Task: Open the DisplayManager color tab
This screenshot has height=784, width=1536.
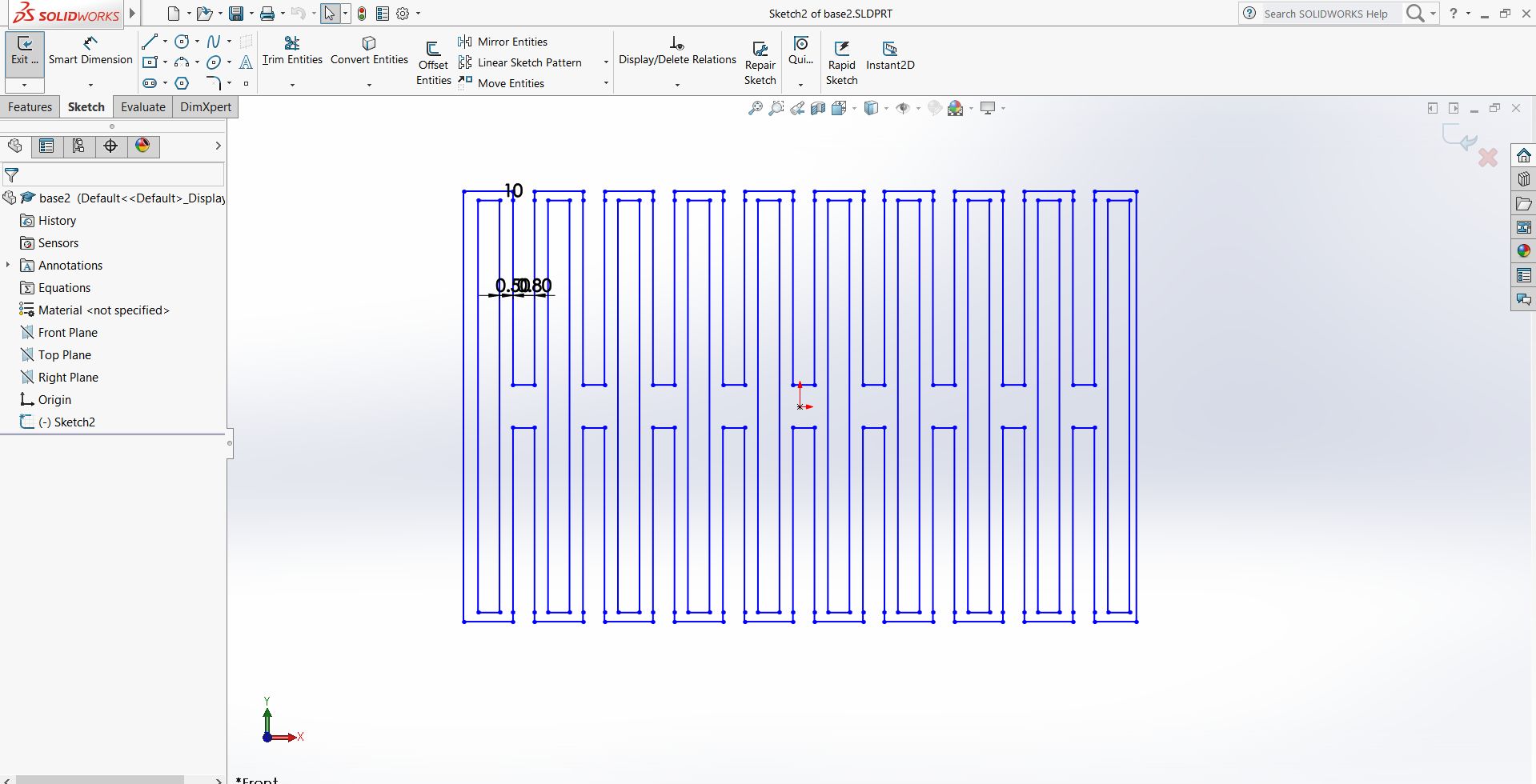Action: 142,146
